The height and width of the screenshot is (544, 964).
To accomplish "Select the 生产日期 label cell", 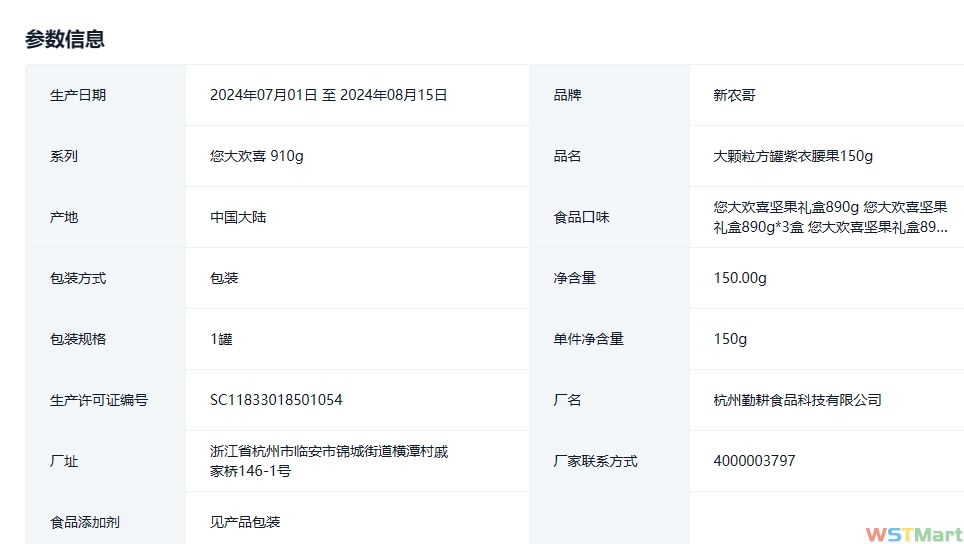I will pyautogui.click(x=78, y=95).
